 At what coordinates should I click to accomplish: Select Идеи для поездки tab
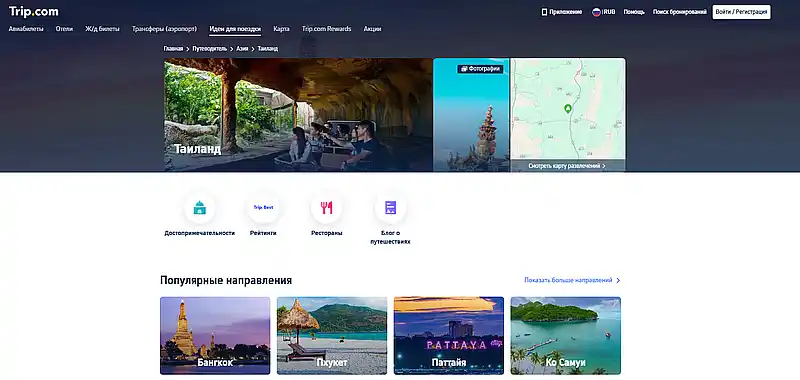pos(235,29)
